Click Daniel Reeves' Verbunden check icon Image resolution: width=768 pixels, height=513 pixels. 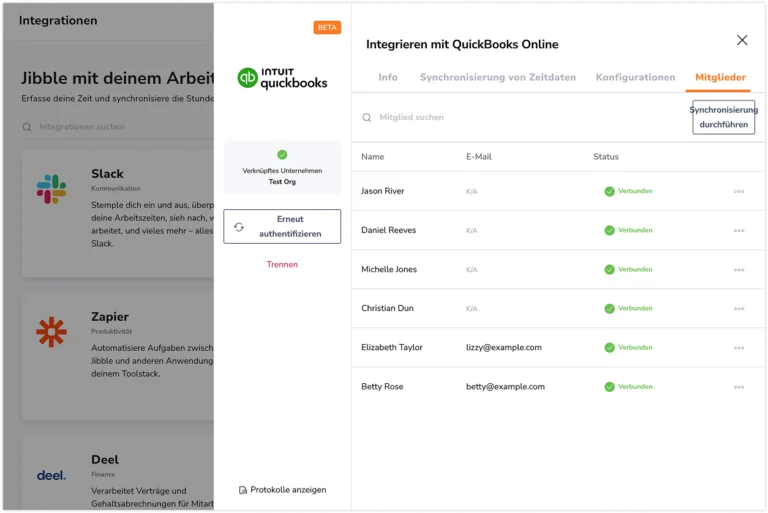click(x=609, y=230)
